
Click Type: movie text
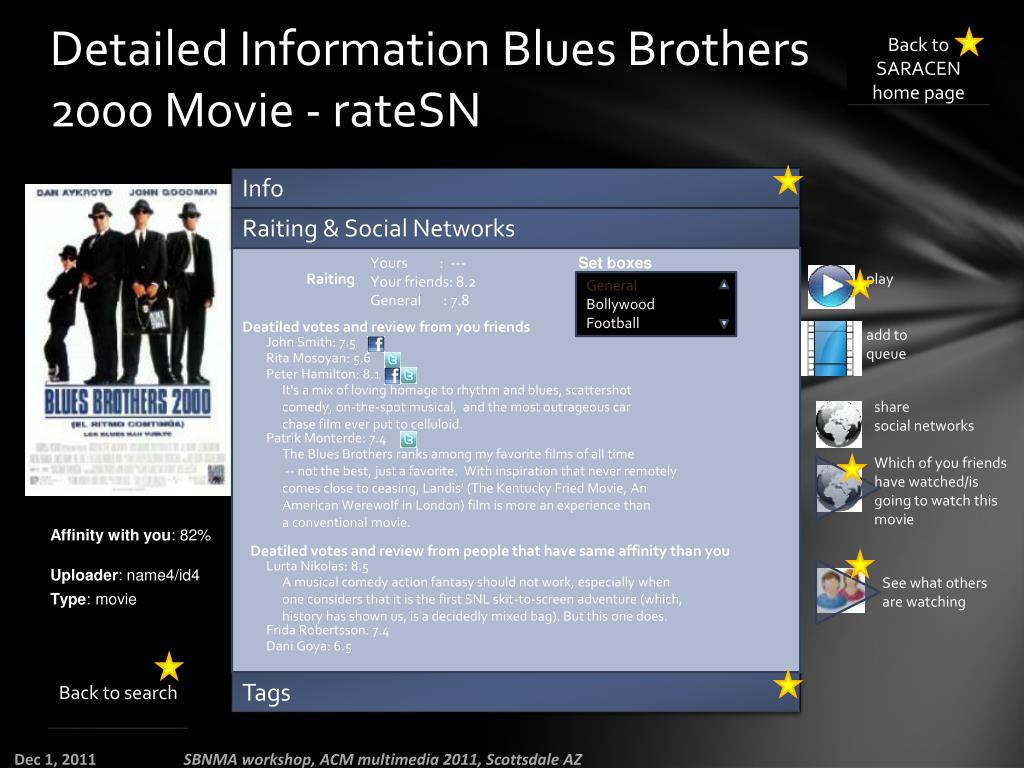[x=93, y=600]
